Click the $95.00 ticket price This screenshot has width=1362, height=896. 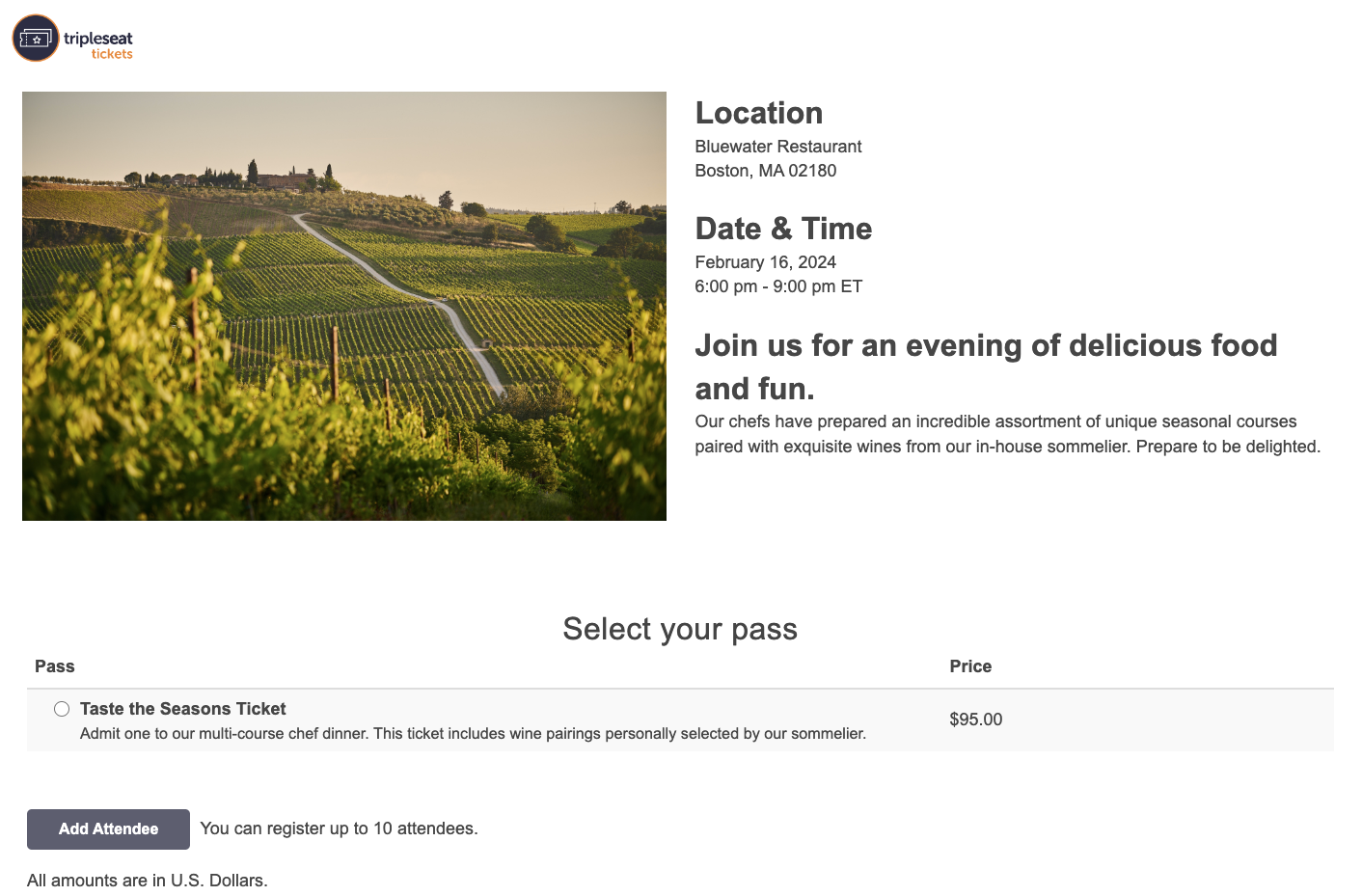coord(975,720)
